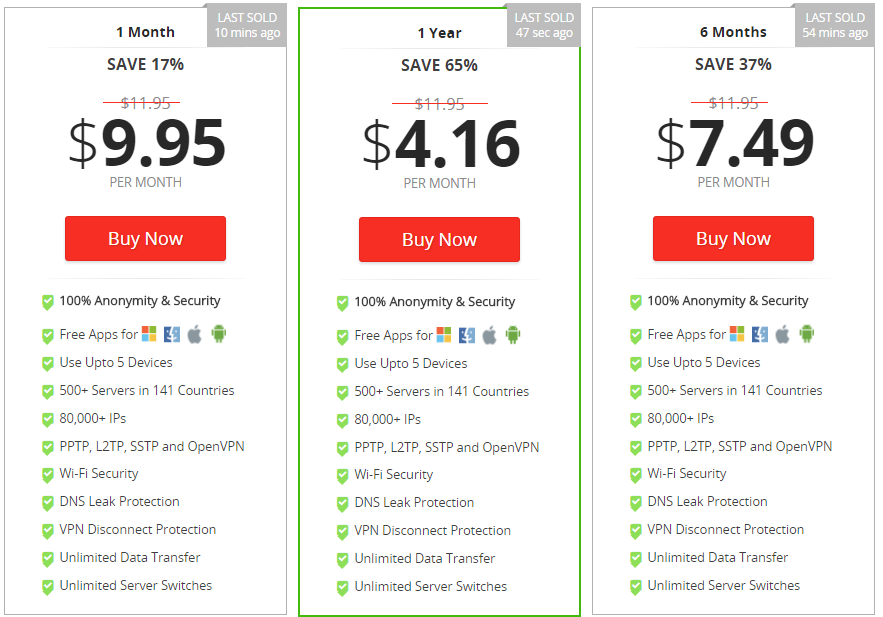Click the $4.16 per month price
Screen dimensions: 883x617
click(x=441, y=144)
